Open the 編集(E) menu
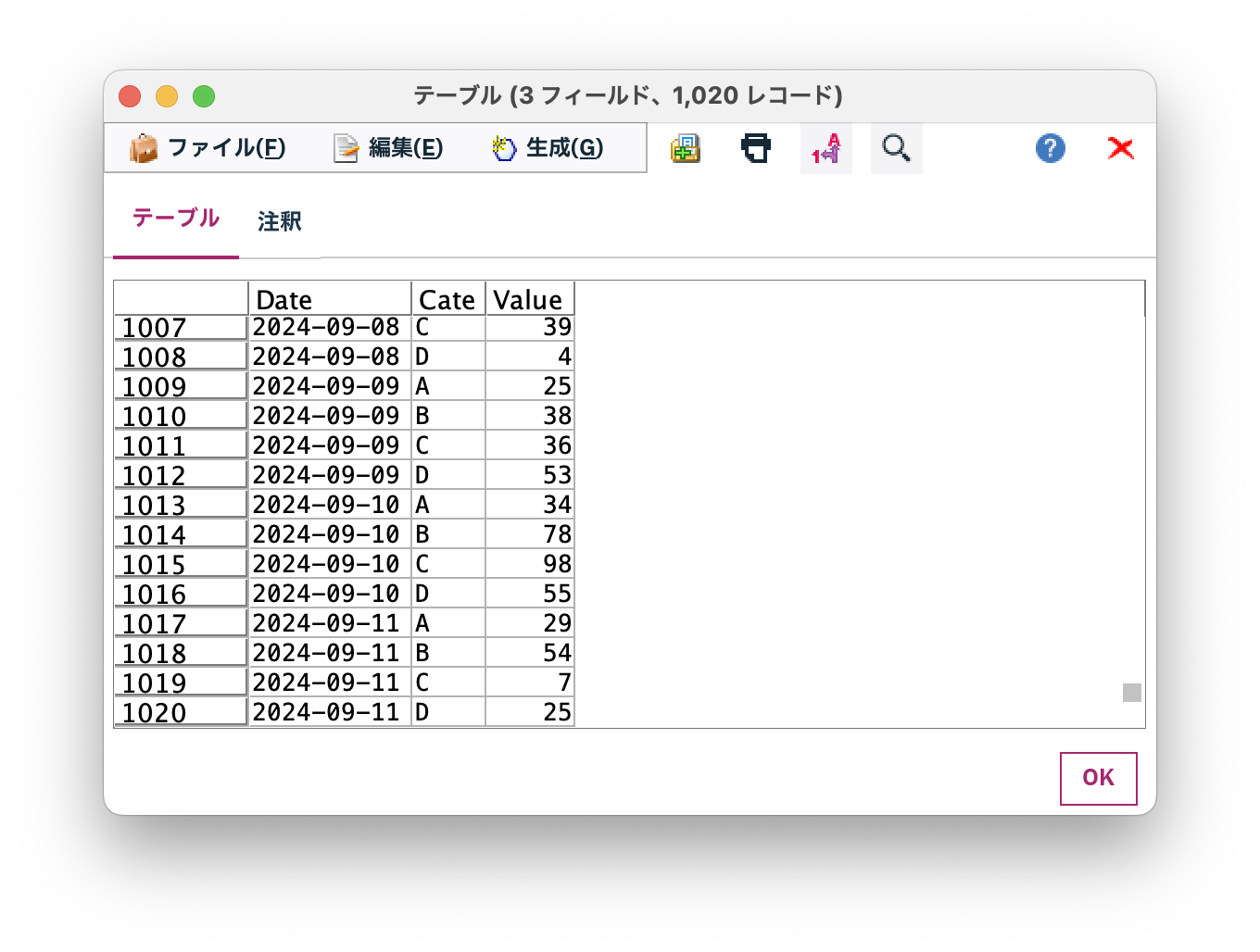The width and height of the screenshot is (1260, 952). 405,147
